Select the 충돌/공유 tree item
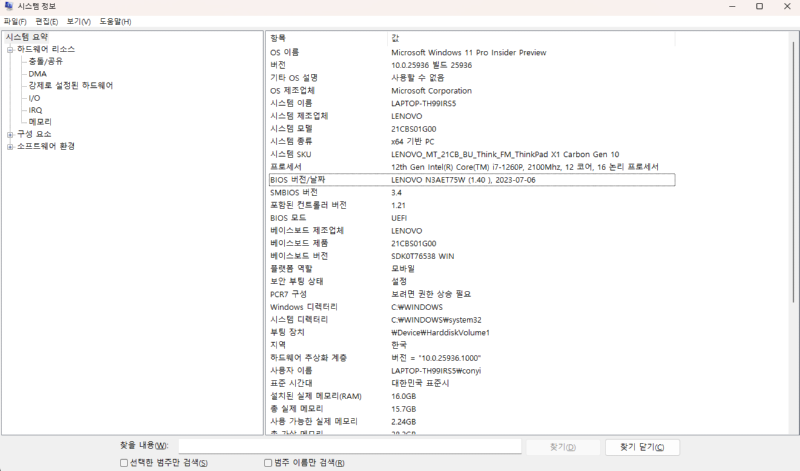This screenshot has height=471, width=800. (x=46, y=61)
